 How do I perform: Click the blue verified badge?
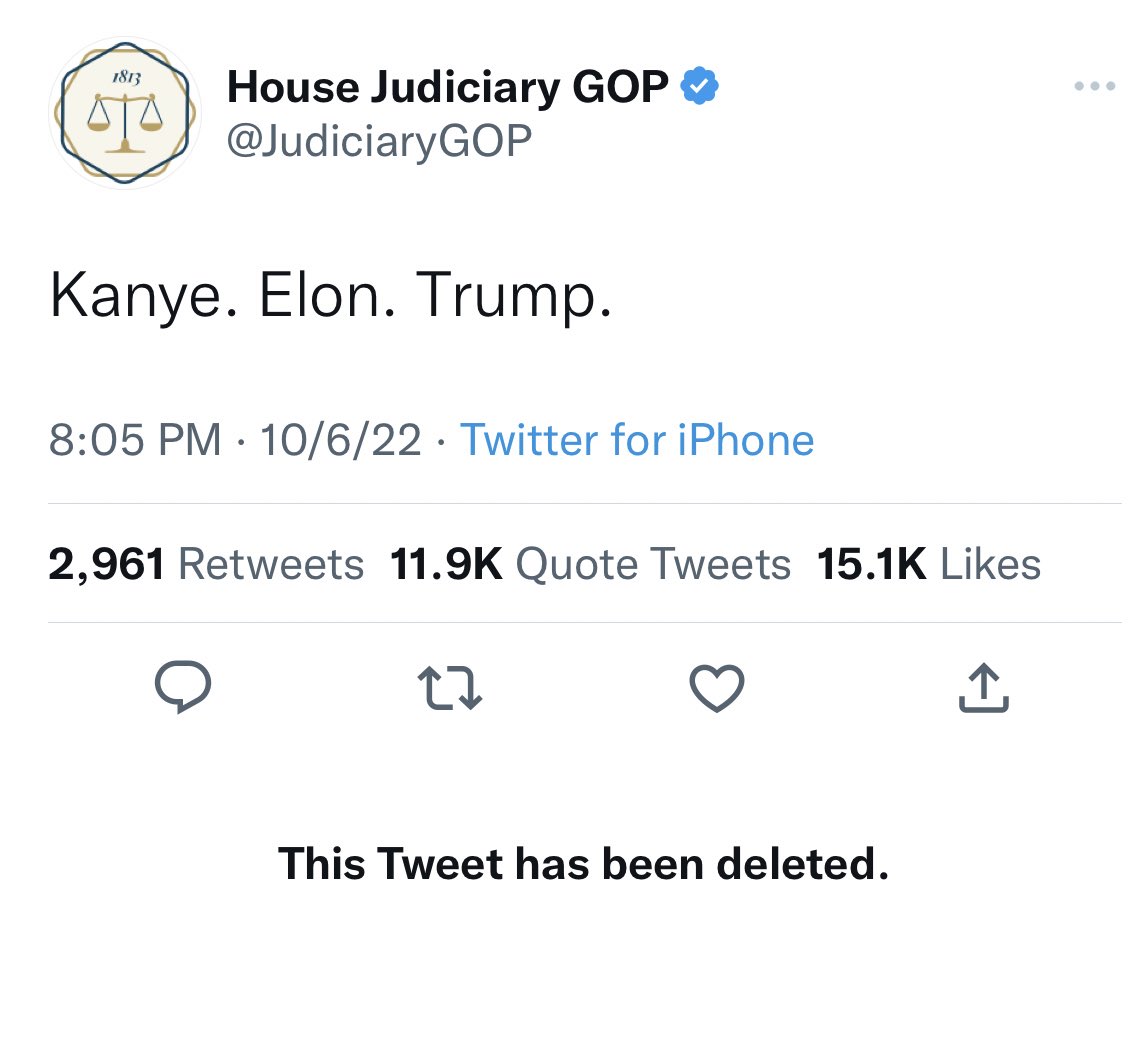700,88
